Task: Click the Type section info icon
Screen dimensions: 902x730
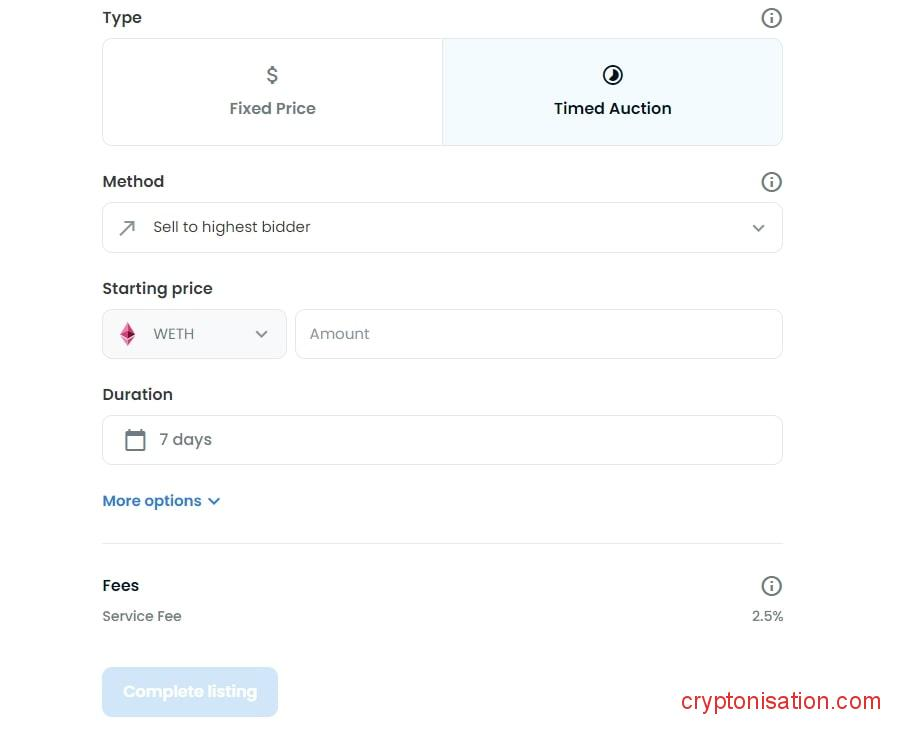Action: [771, 18]
